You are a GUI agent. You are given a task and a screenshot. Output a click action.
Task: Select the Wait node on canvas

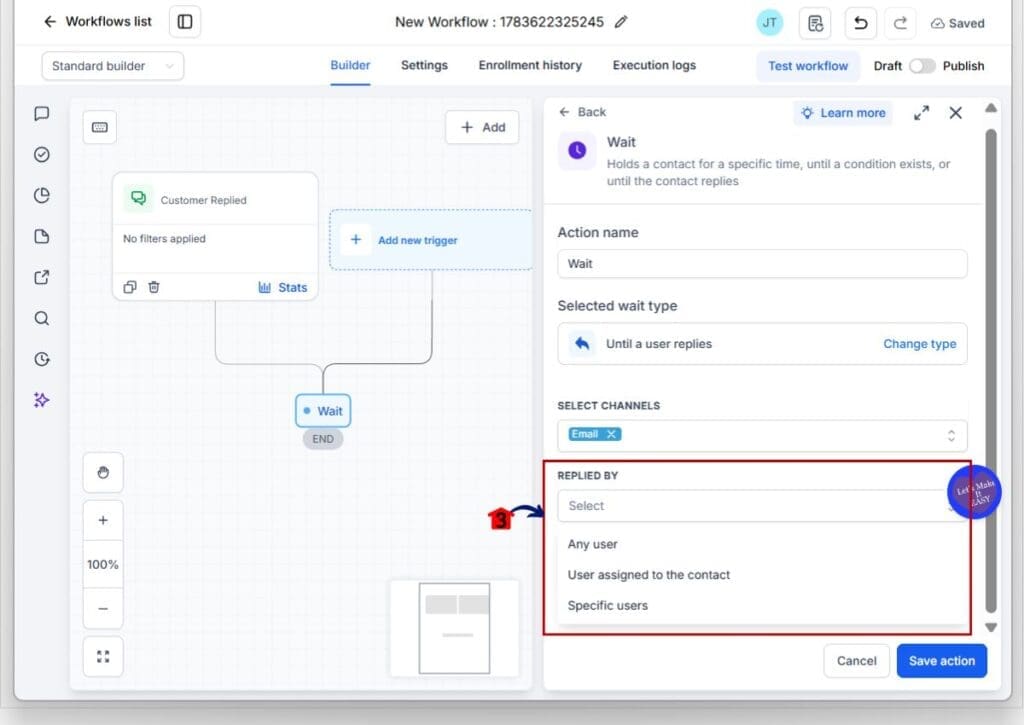click(x=323, y=411)
